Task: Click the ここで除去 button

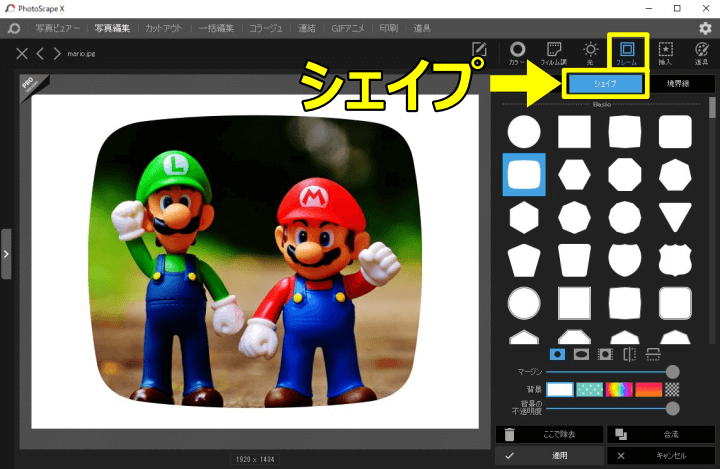Action: tap(549, 434)
